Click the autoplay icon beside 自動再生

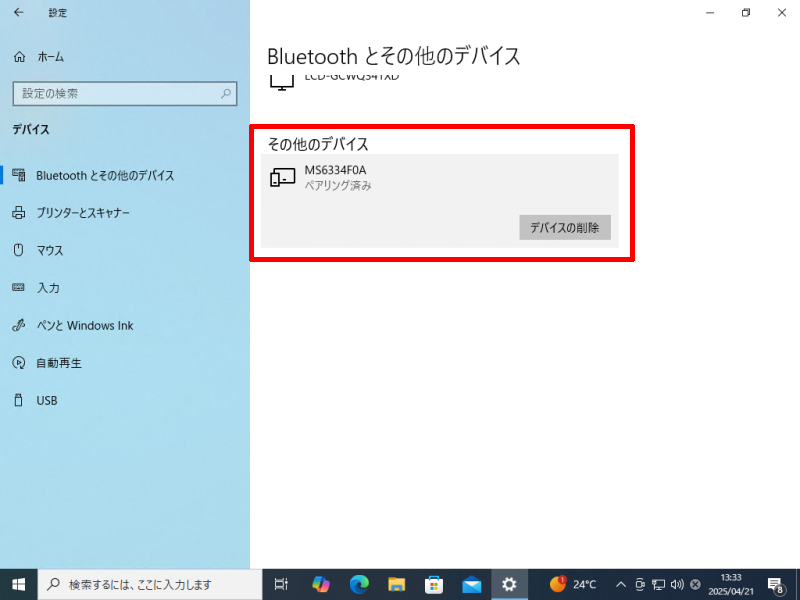(19, 363)
